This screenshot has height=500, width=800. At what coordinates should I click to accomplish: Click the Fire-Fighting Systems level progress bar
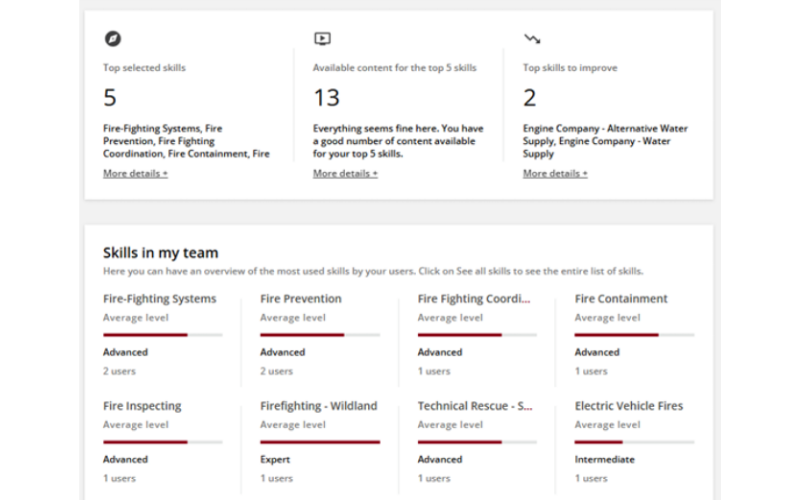163,335
